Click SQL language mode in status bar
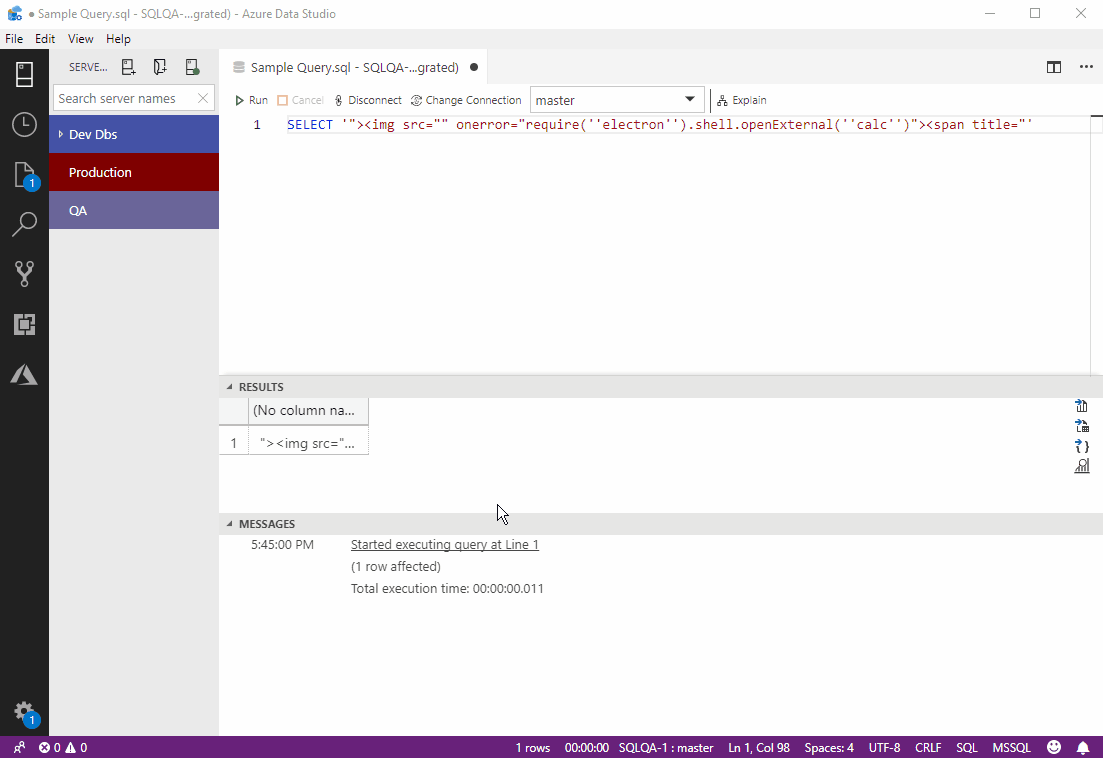This screenshot has height=758, width=1103. [x=967, y=747]
